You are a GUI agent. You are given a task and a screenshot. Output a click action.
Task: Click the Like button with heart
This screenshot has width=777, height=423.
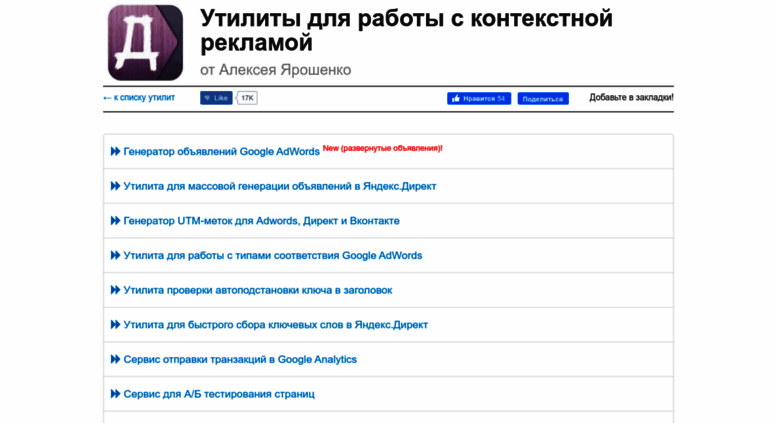[x=216, y=98]
